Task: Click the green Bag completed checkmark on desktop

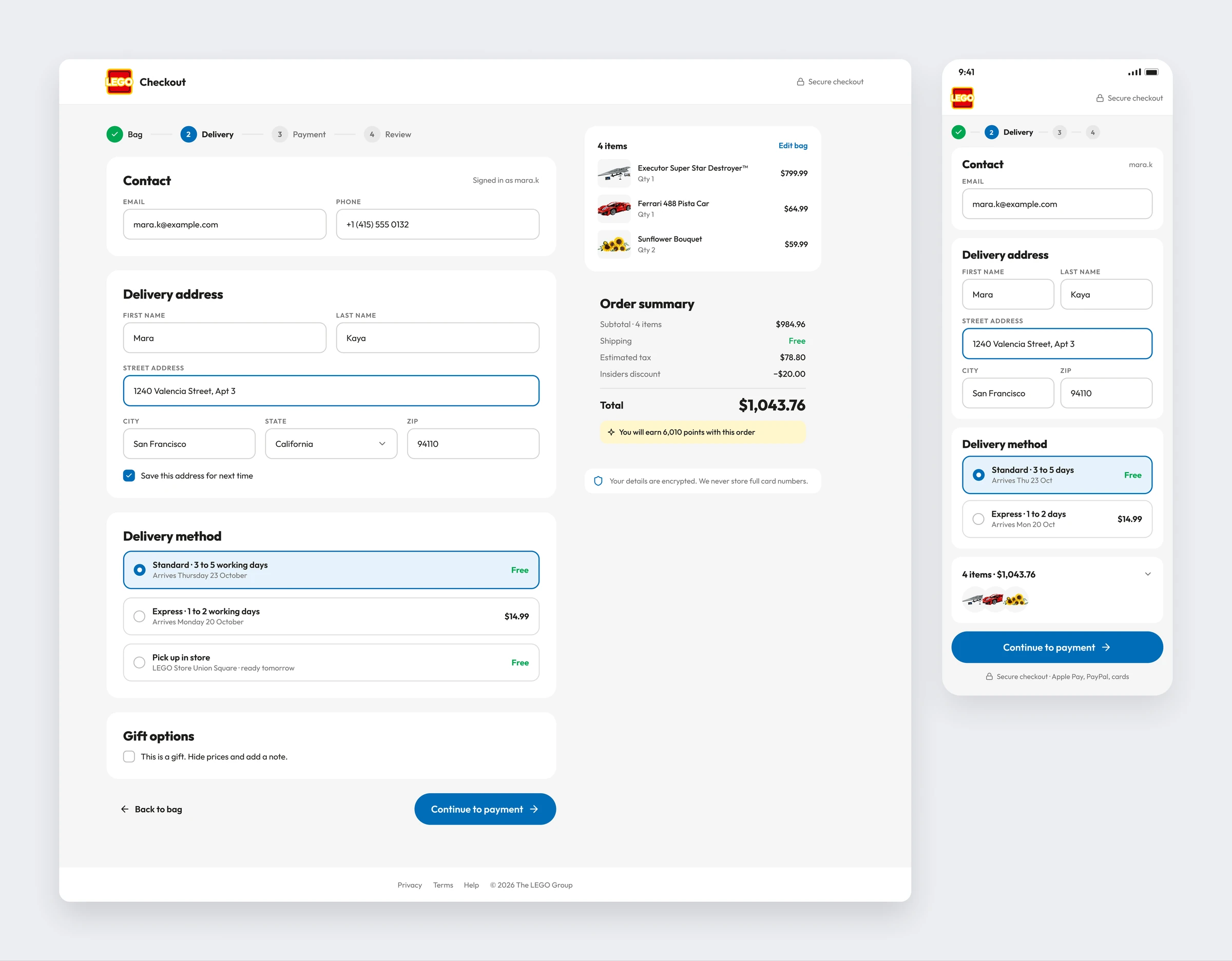Action: pos(114,134)
